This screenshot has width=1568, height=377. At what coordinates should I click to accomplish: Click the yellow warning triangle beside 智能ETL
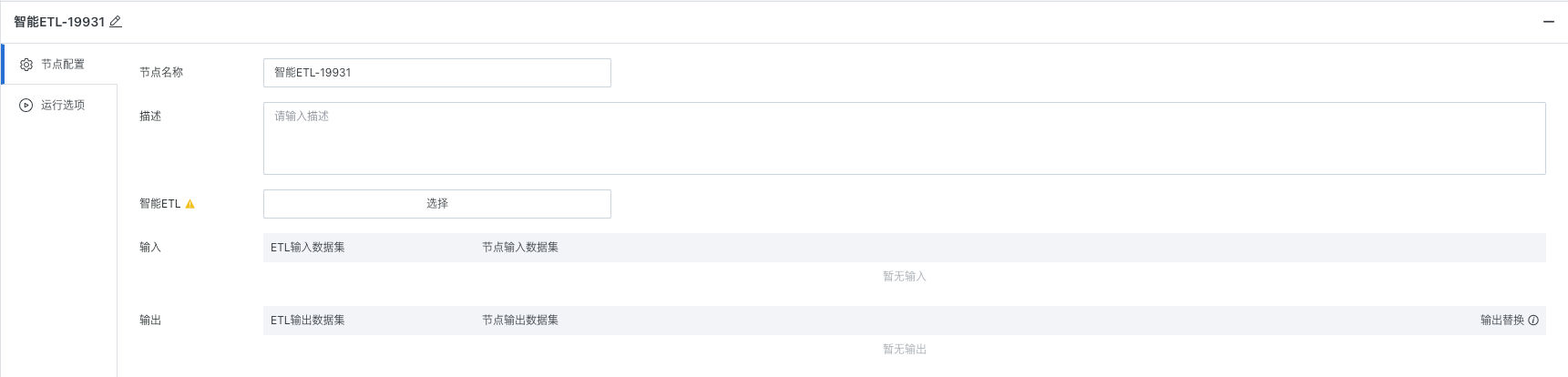[190, 204]
